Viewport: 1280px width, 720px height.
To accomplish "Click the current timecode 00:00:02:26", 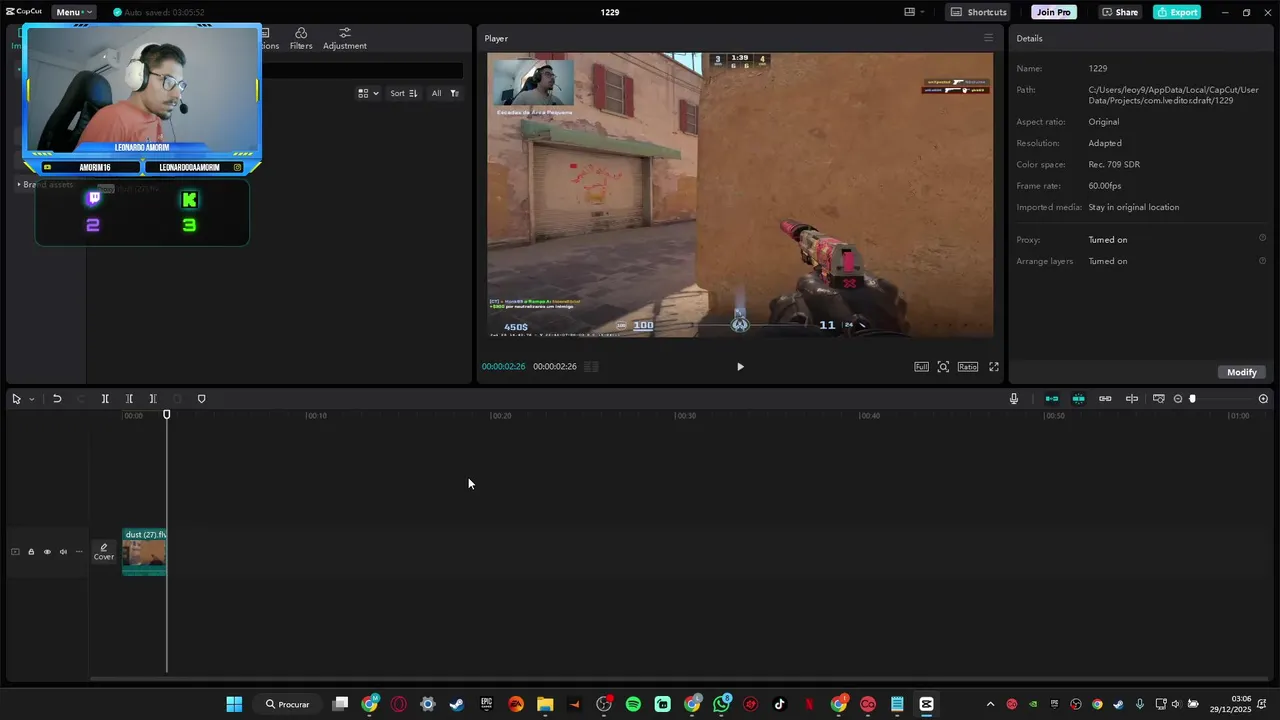I will [x=503, y=367].
